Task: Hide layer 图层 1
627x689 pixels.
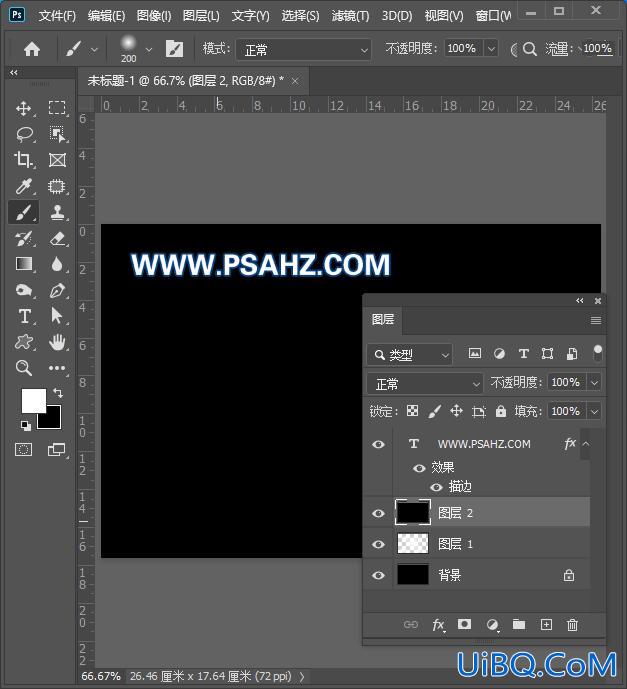Action: pyautogui.click(x=378, y=544)
